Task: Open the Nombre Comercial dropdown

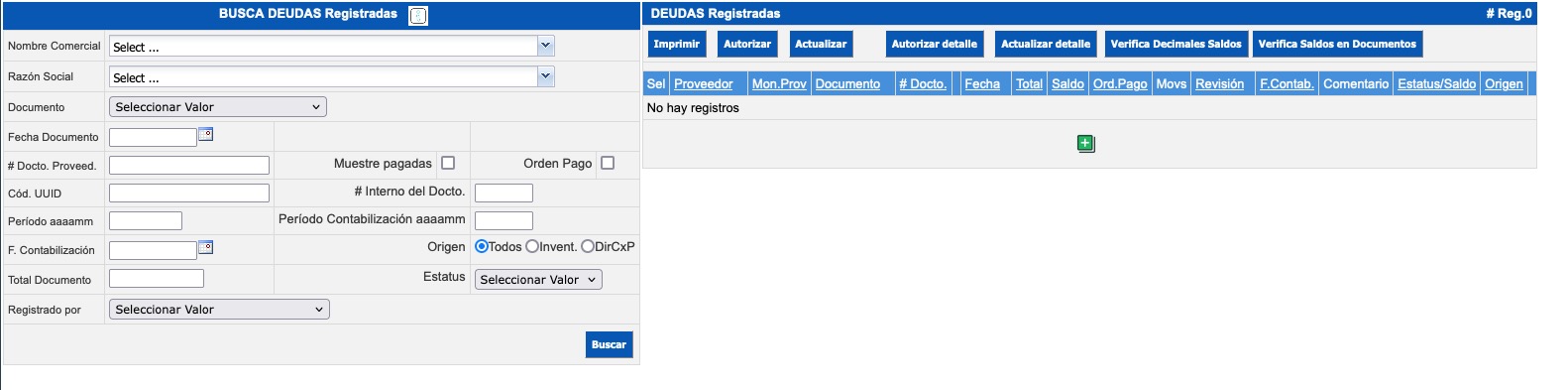Action: (x=331, y=47)
